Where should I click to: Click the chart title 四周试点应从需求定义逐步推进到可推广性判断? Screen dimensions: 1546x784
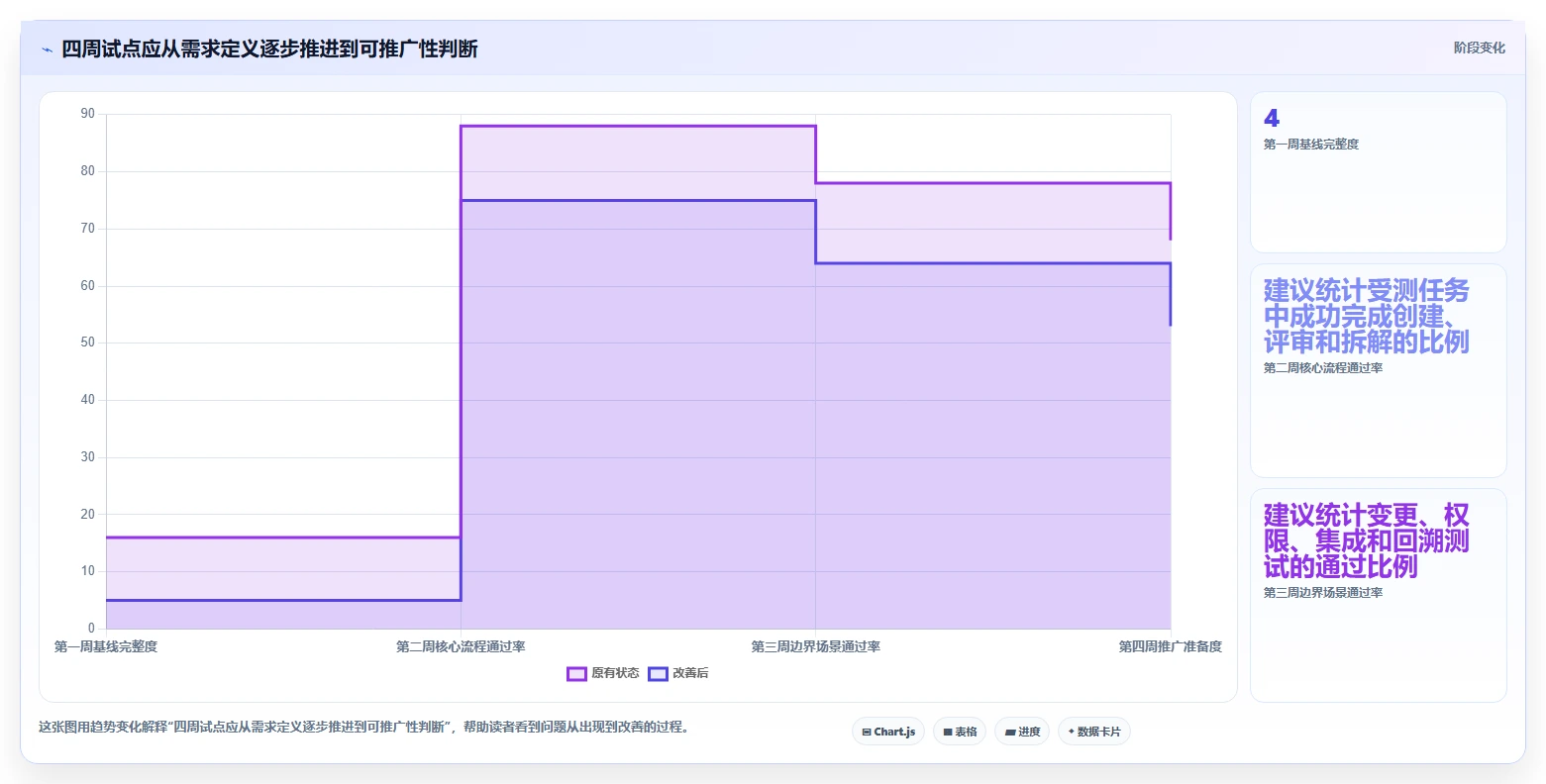point(269,49)
